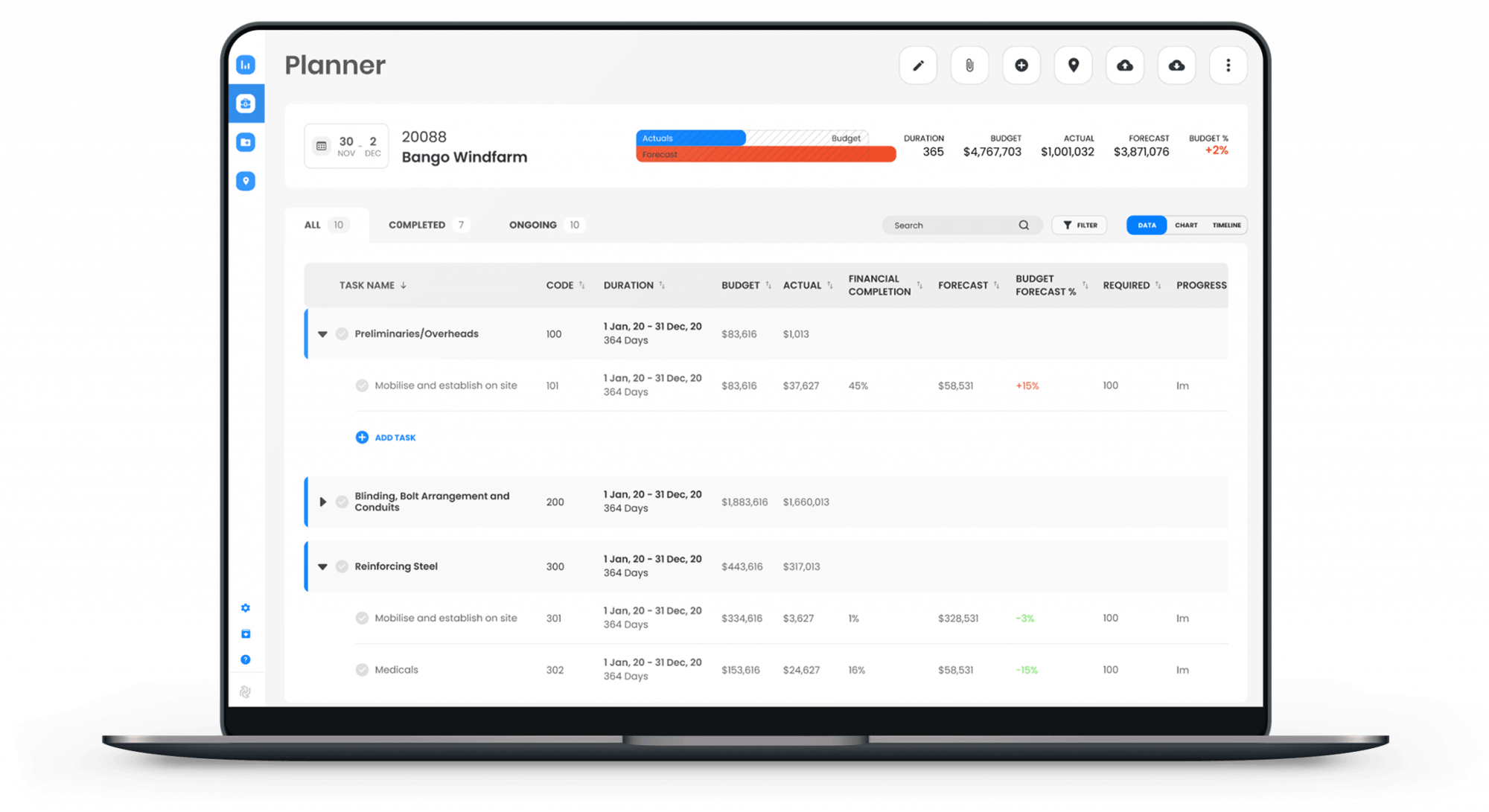Expand the Blinding, Bolt Arrangement and Conduits row
This screenshot has width=1489, height=812.
pyautogui.click(x=322, y=502)
